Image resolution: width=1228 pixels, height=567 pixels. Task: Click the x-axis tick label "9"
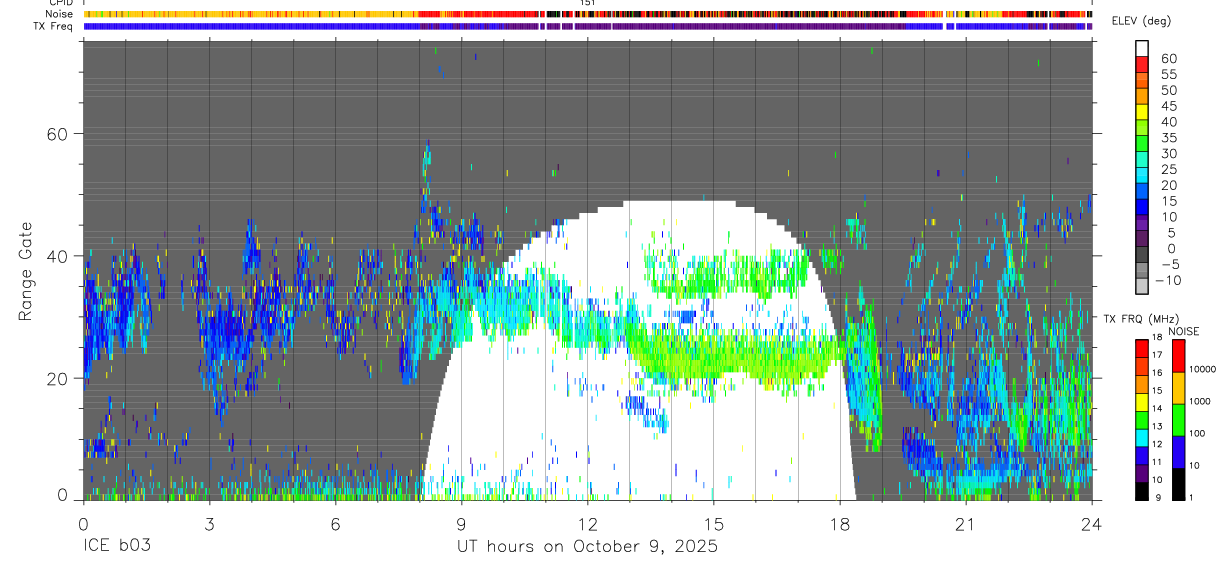(x=461, y=523)
